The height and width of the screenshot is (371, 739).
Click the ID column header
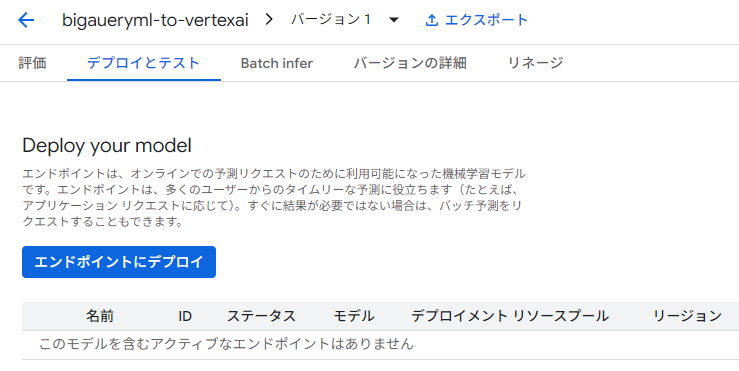tap(185, 316)
